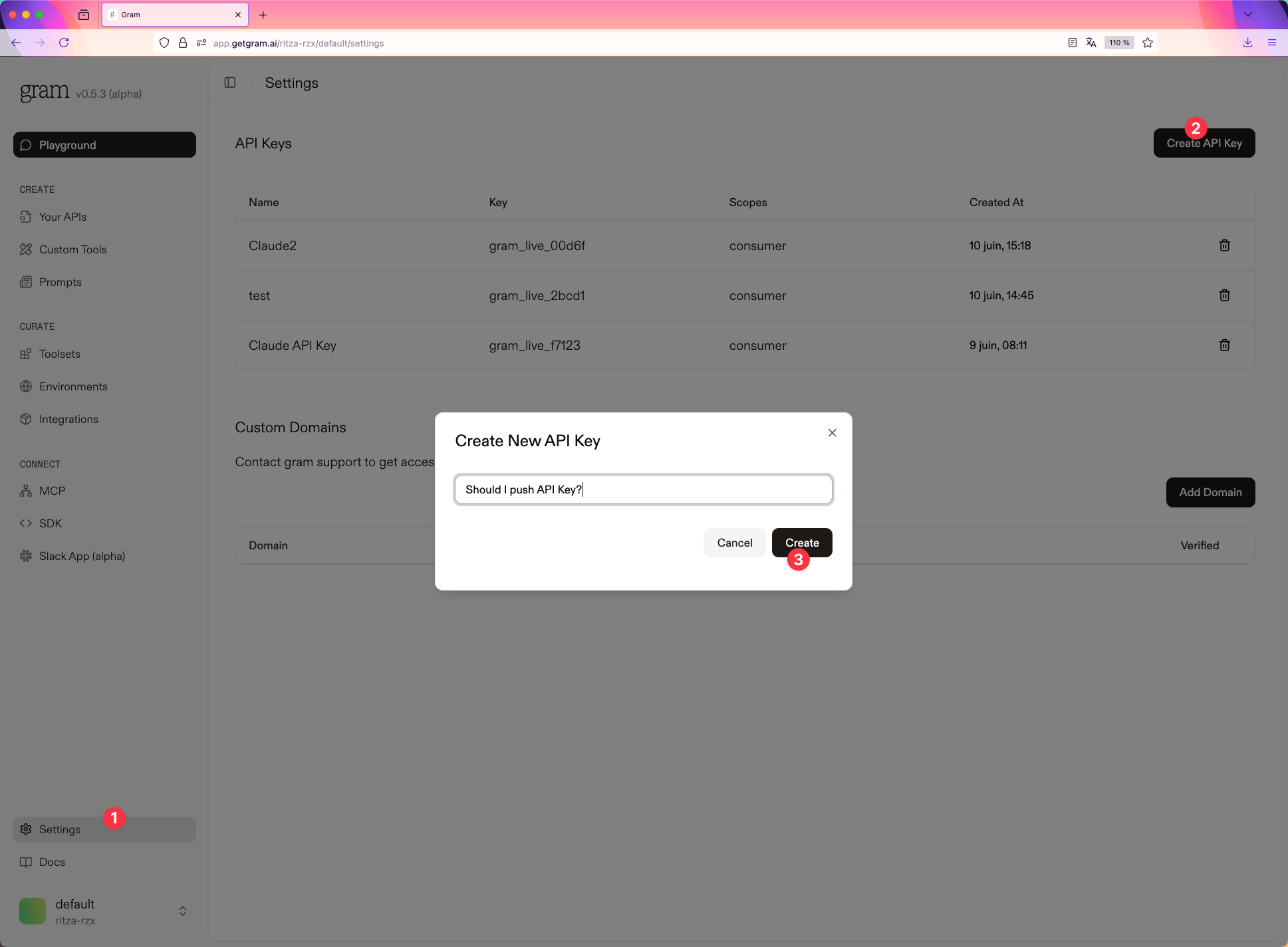1288x947 pixels.
Task: Select the Gram browser tab
Action: 175,15
